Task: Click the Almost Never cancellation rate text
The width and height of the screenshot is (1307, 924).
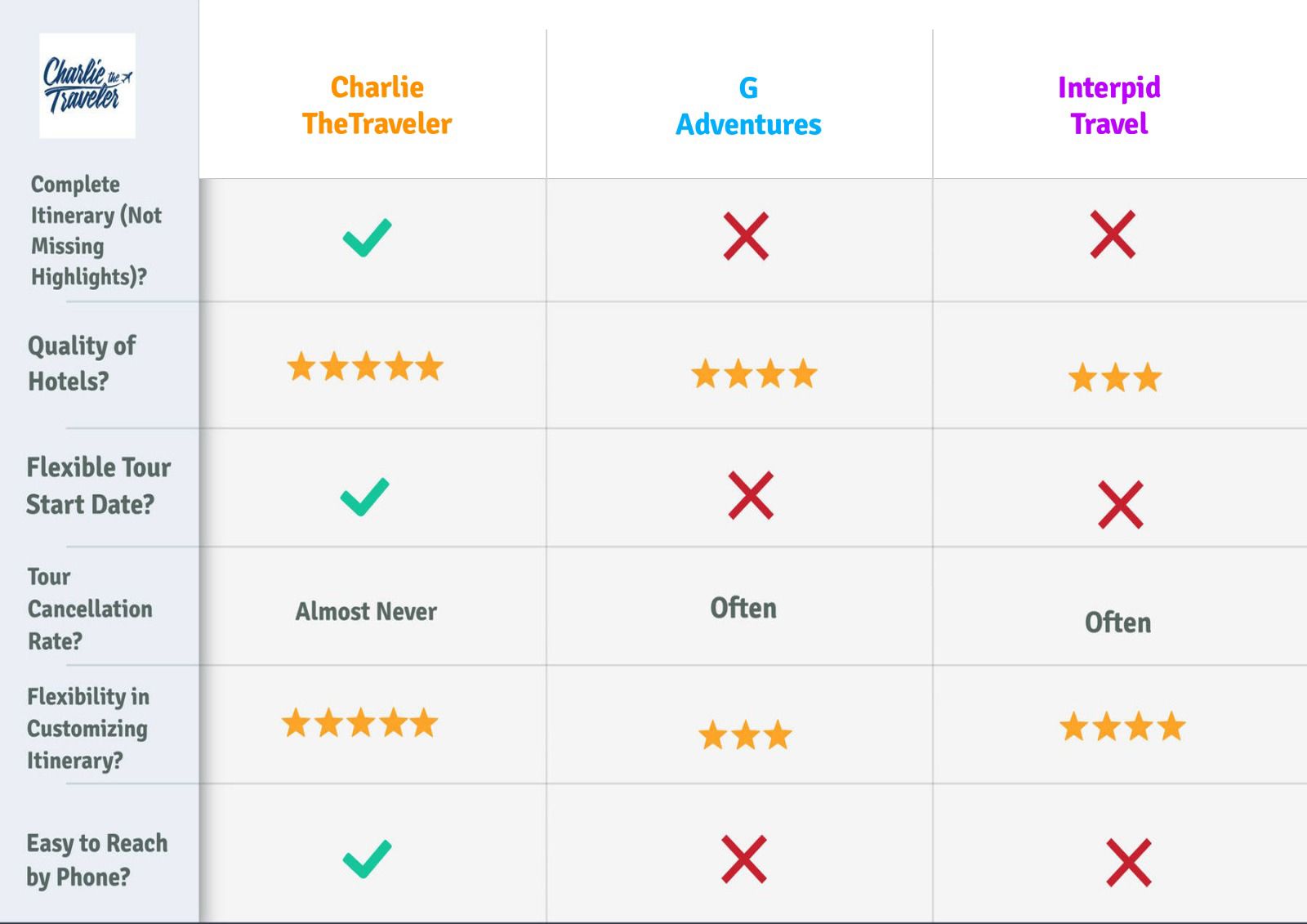Action: pyautogui.click(x=366, y=611)
